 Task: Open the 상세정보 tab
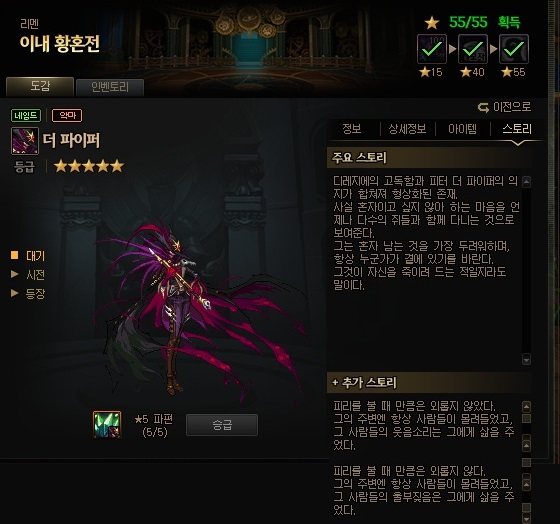(407, 129)
